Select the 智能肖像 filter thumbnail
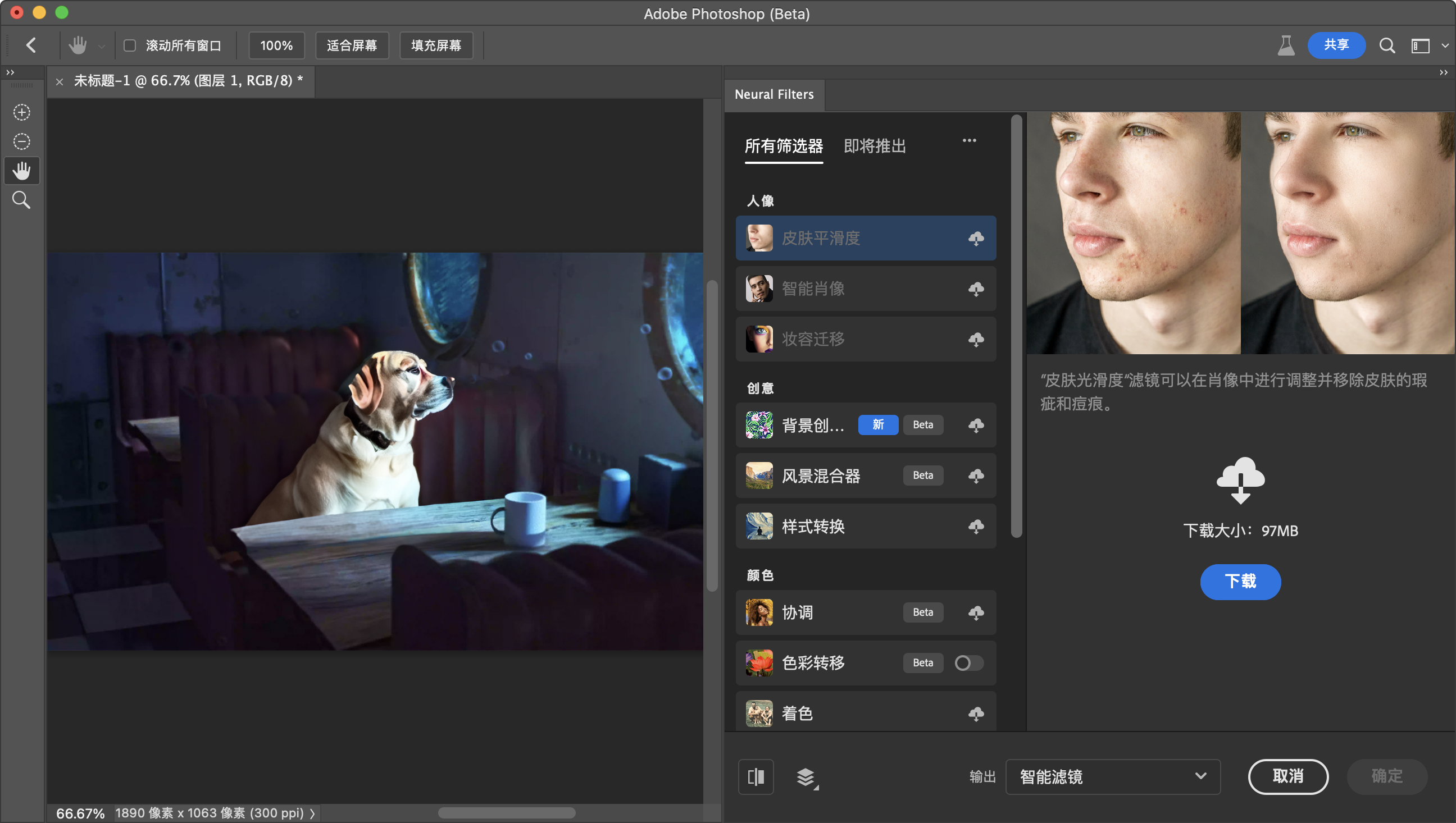The width and height of the screenshot is (1456, 823). (759, 289)
